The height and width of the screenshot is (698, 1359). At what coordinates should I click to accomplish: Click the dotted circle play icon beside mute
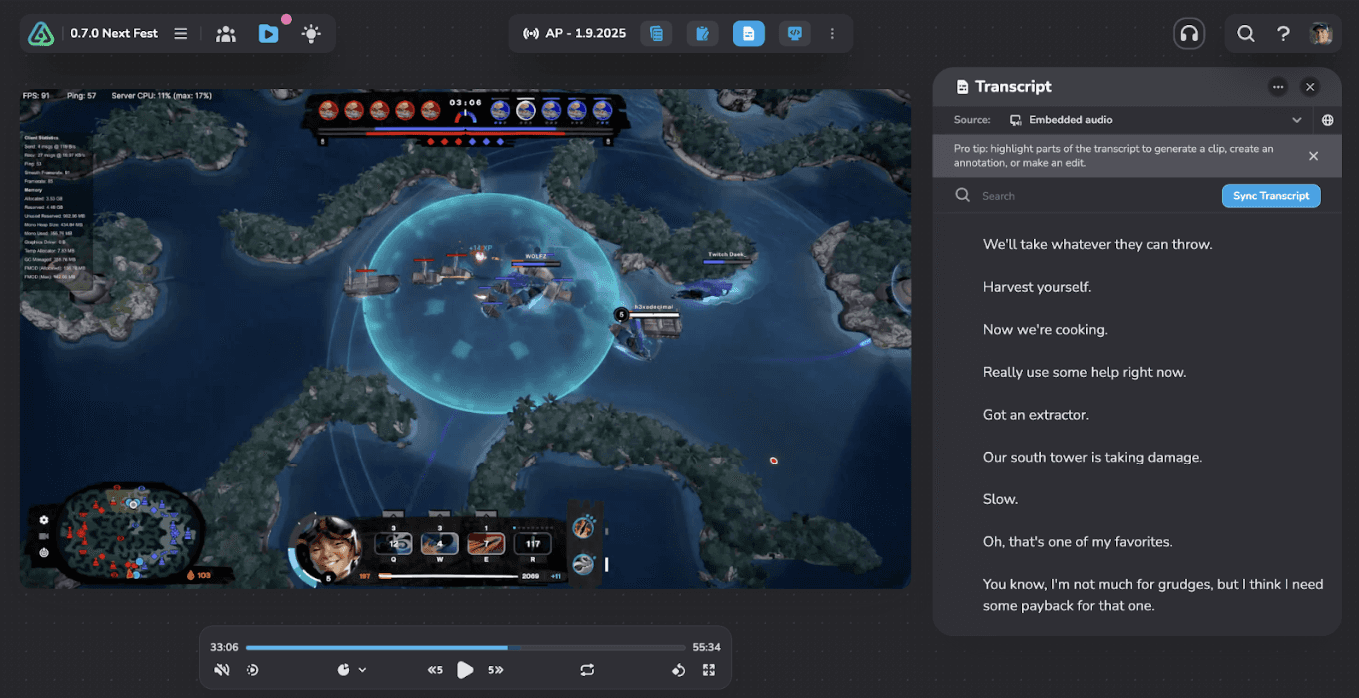coord(252,670)
